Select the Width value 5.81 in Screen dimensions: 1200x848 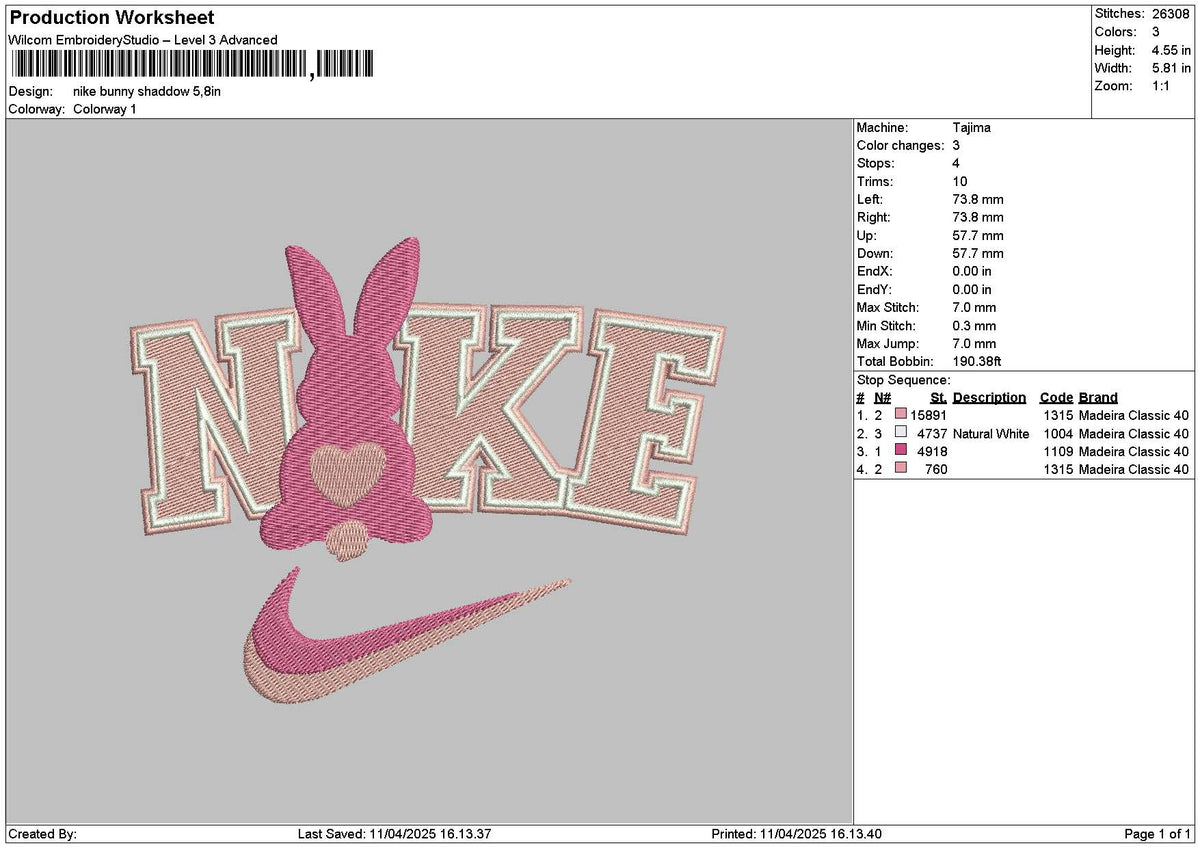point(1172,68)
